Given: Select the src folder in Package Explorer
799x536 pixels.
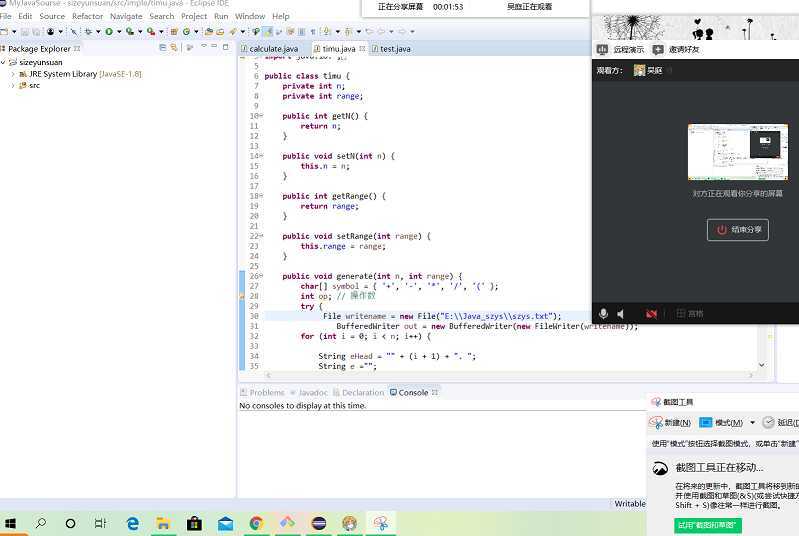Looking at the screenshot, I should [x=30, y=86].
